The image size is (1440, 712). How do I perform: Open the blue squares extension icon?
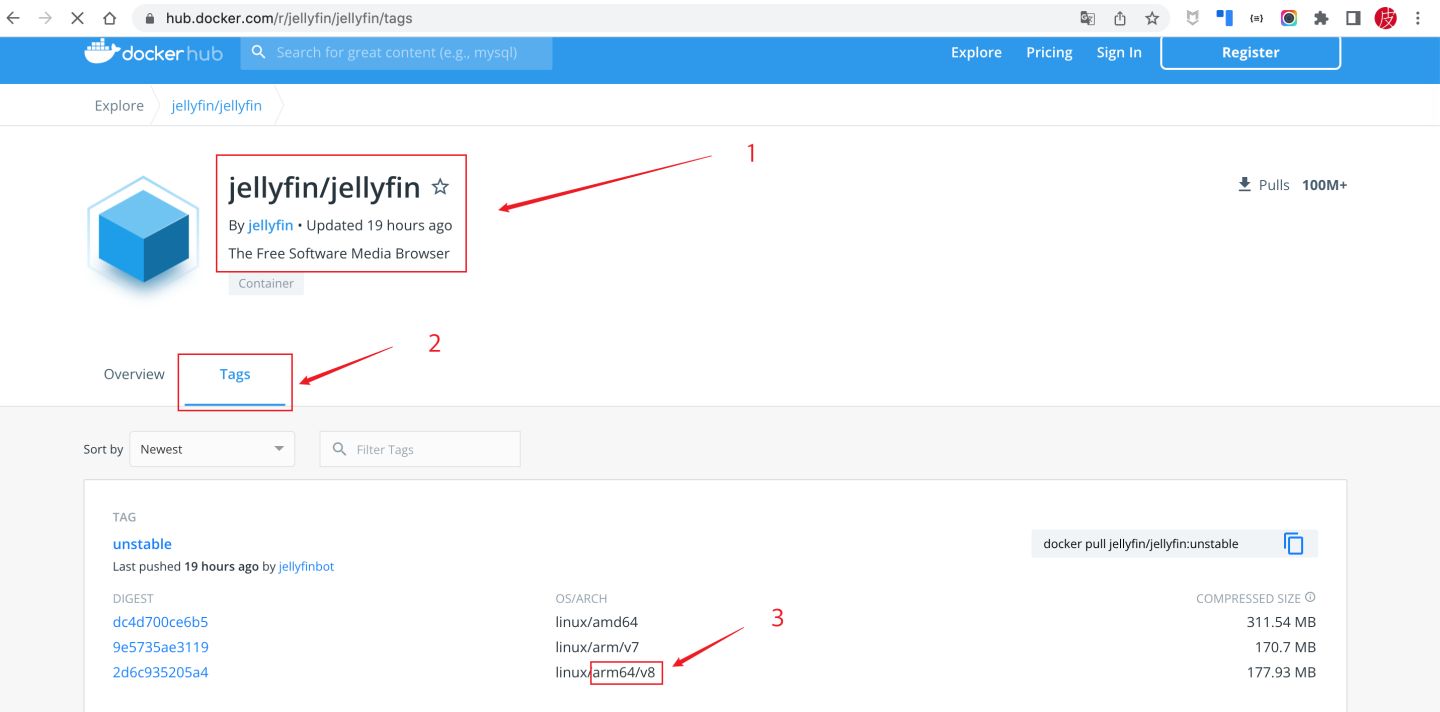coord(1224,18)
